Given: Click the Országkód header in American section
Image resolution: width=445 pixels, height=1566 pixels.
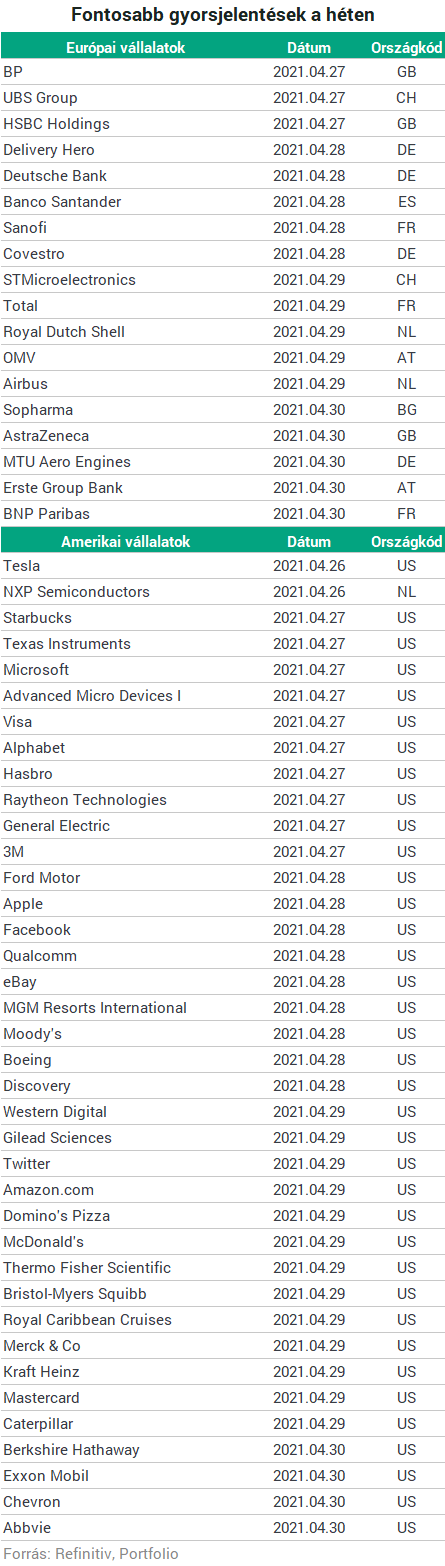Looking at the screenshot, I should 406,541.
